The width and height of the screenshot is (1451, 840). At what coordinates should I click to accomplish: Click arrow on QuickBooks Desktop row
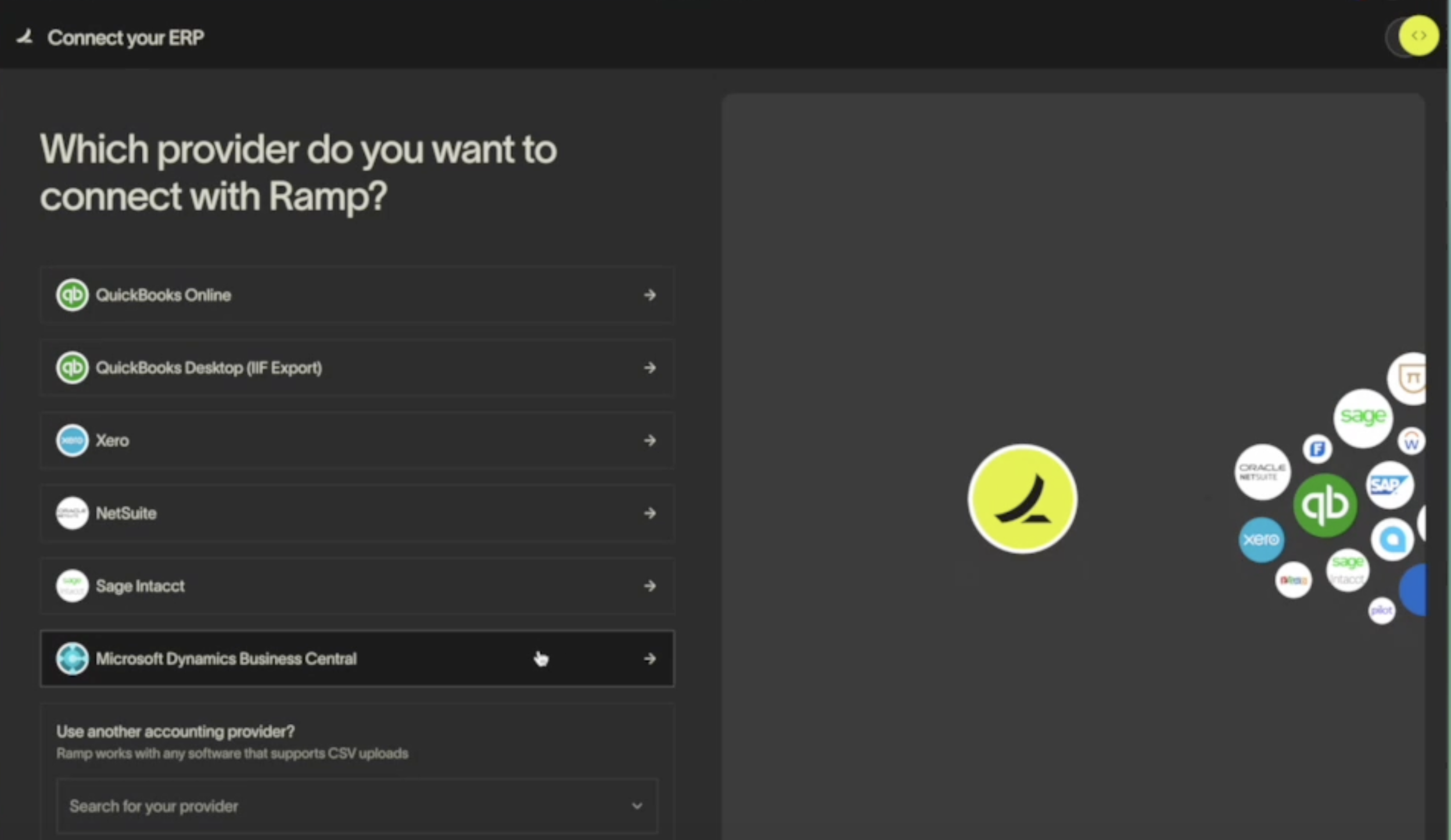click(x=649, y=368)
